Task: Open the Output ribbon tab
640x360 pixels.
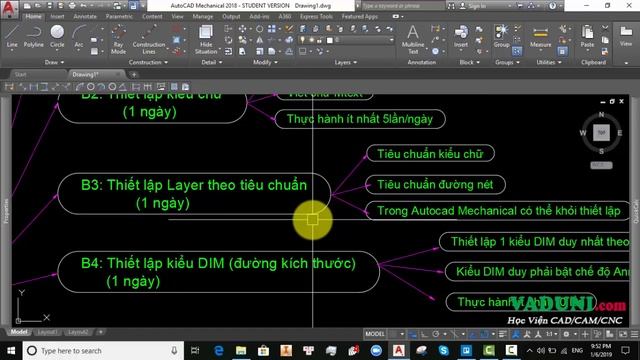Action: 231,16
